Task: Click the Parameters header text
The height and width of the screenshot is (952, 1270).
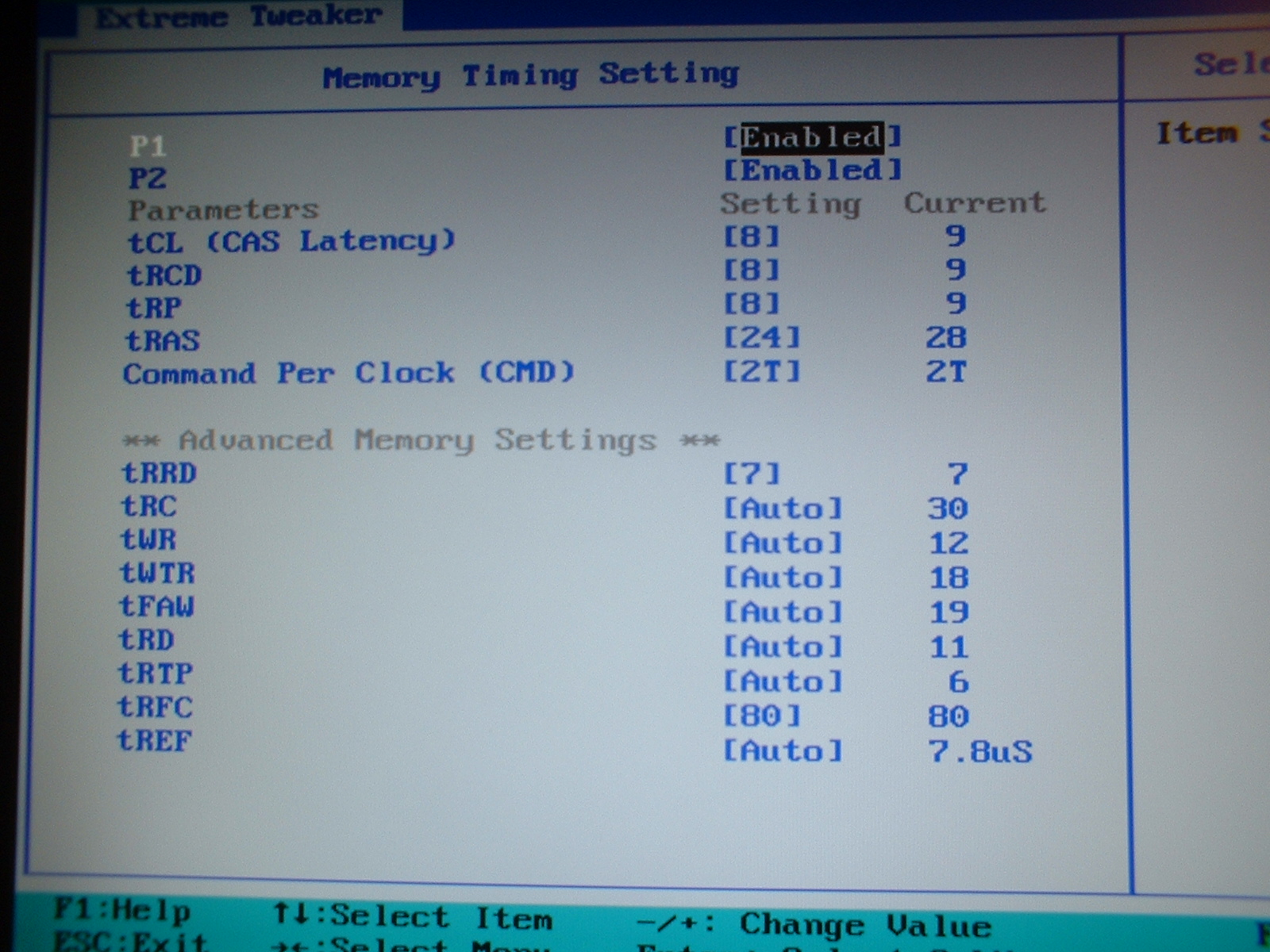Action: (223, 209)
